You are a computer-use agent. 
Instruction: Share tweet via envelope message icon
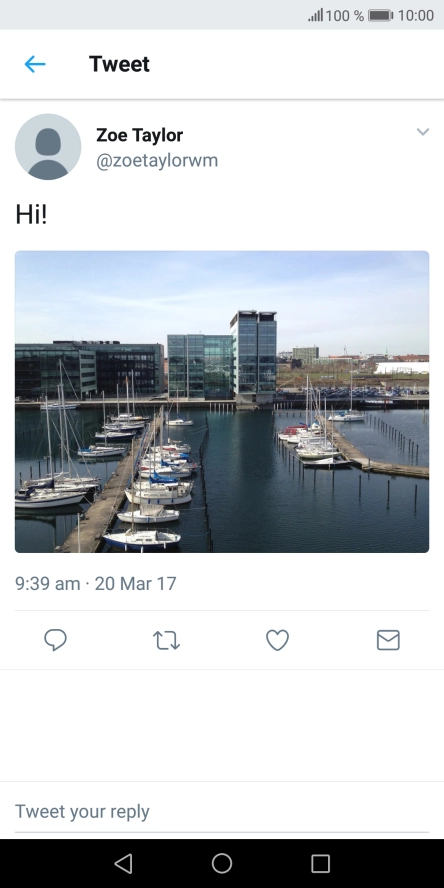(388, 640)
